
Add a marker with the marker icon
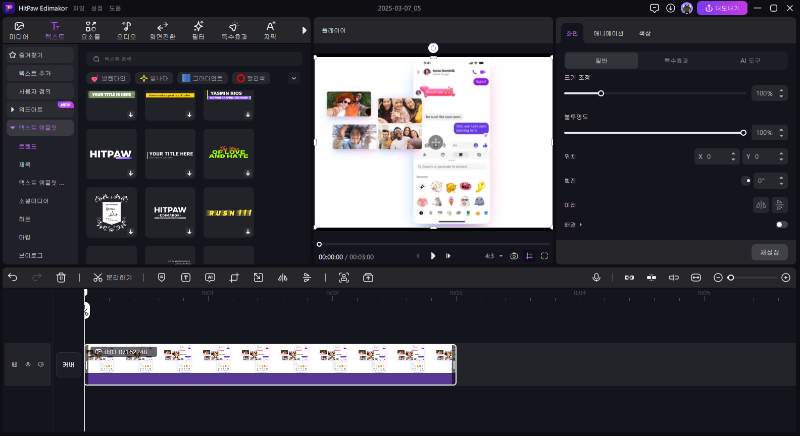[x=161, y=277]
